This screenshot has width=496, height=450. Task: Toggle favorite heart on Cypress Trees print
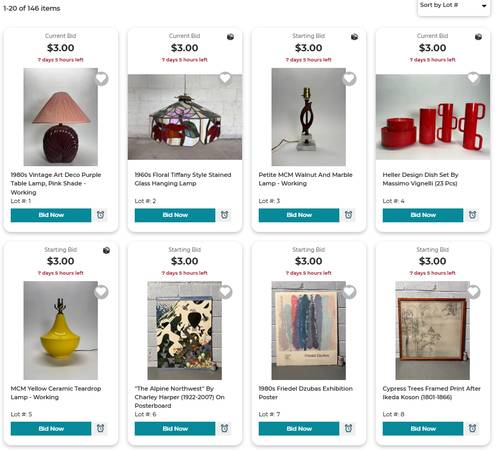(x=473, y=292)
